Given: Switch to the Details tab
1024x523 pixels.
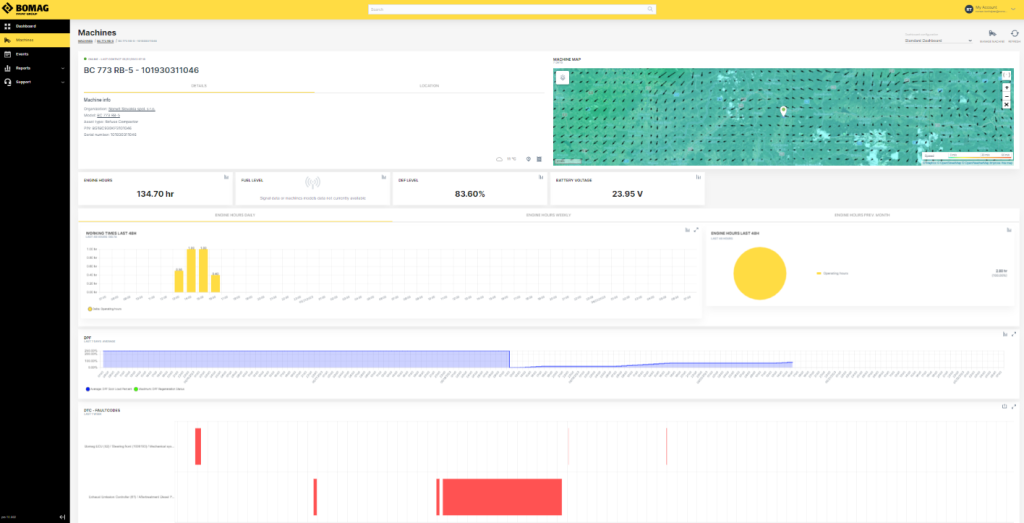Looking at the screenshot, I should [199, 86].
